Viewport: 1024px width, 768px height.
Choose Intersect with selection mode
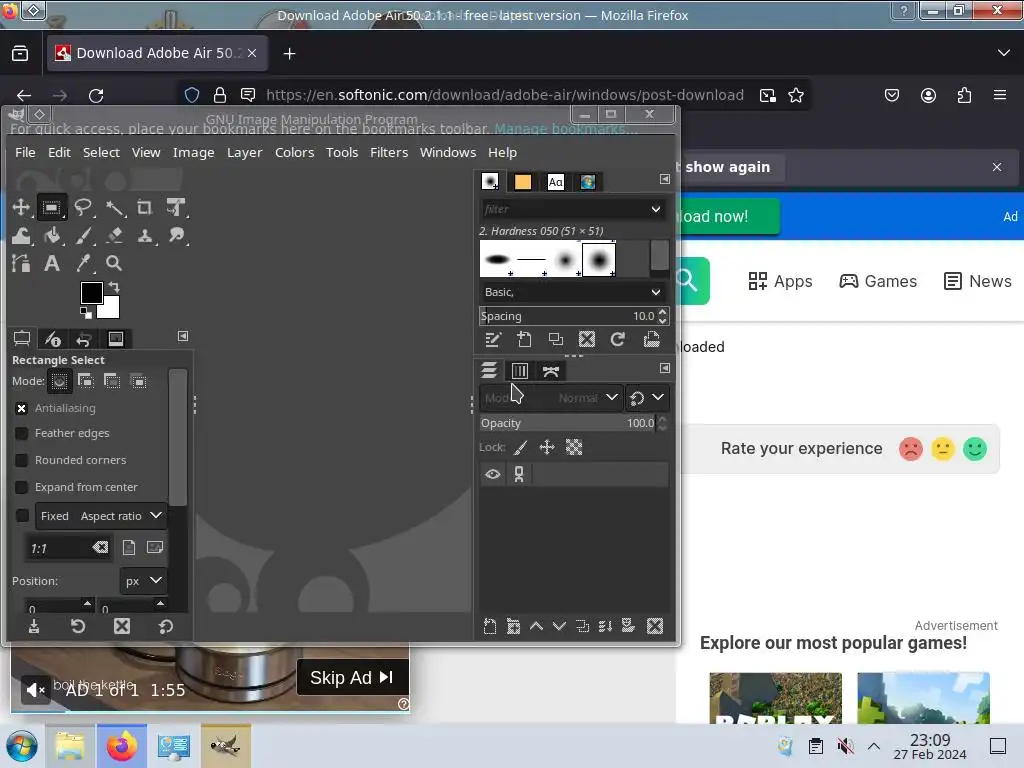138,381
